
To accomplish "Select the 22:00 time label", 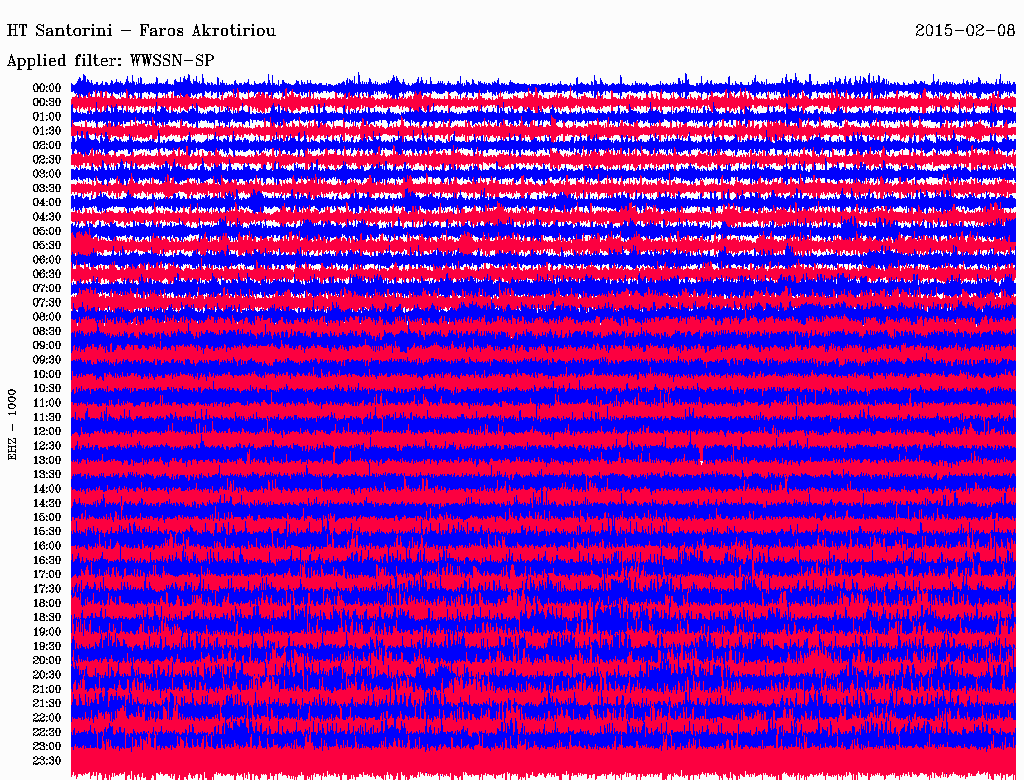I will click(47, 718).
